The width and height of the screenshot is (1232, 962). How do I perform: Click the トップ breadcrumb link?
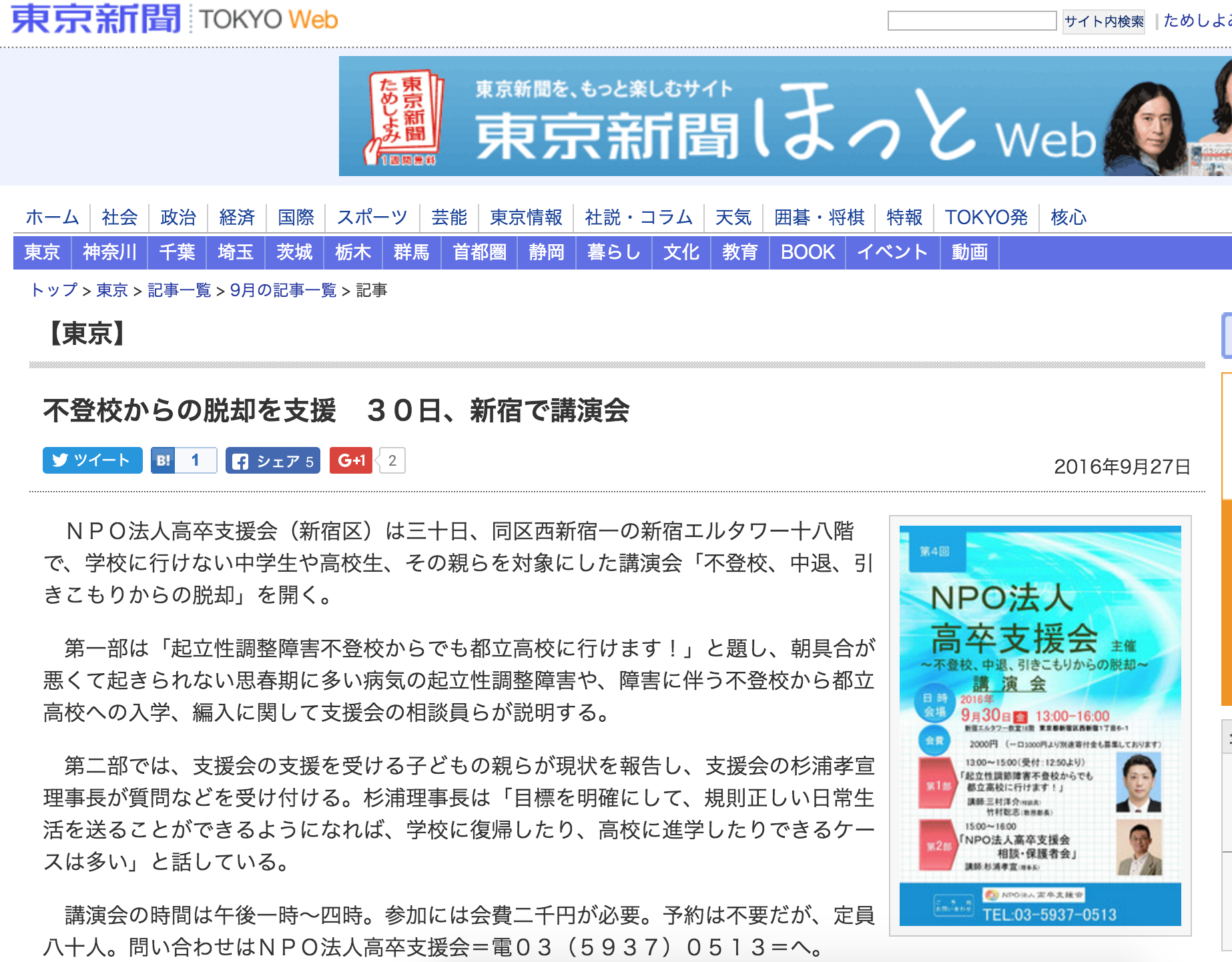[54, 290]
